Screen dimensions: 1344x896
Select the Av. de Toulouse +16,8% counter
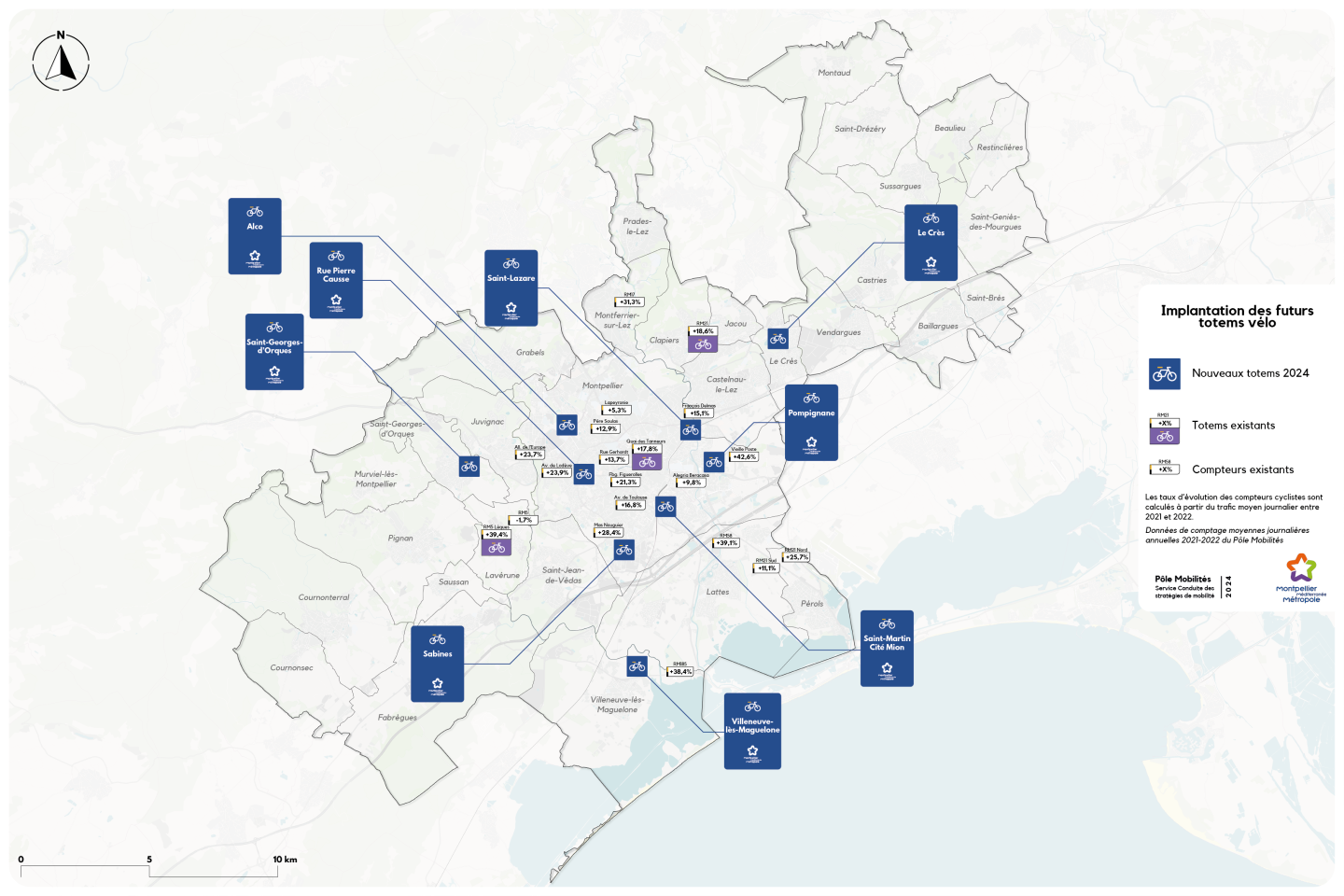pos(630,502)
